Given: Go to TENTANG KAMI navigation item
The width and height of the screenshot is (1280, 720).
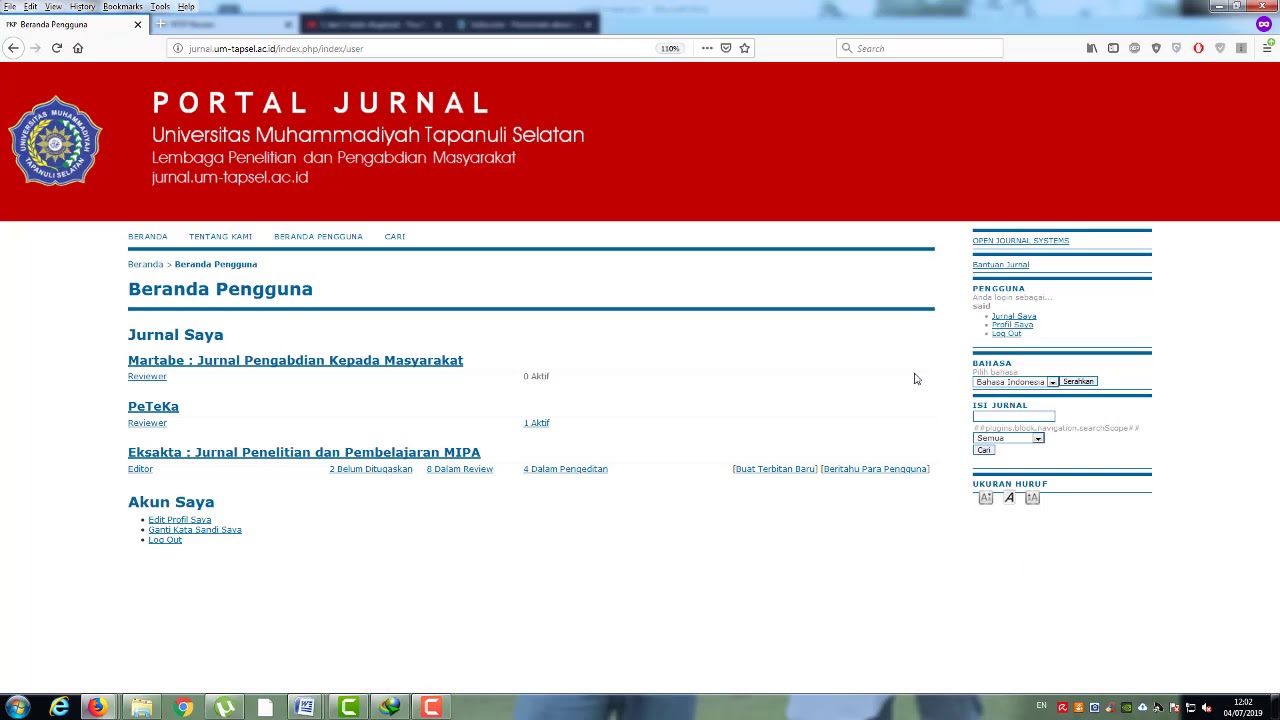Looking at the screenshot, I should (220, 236).
